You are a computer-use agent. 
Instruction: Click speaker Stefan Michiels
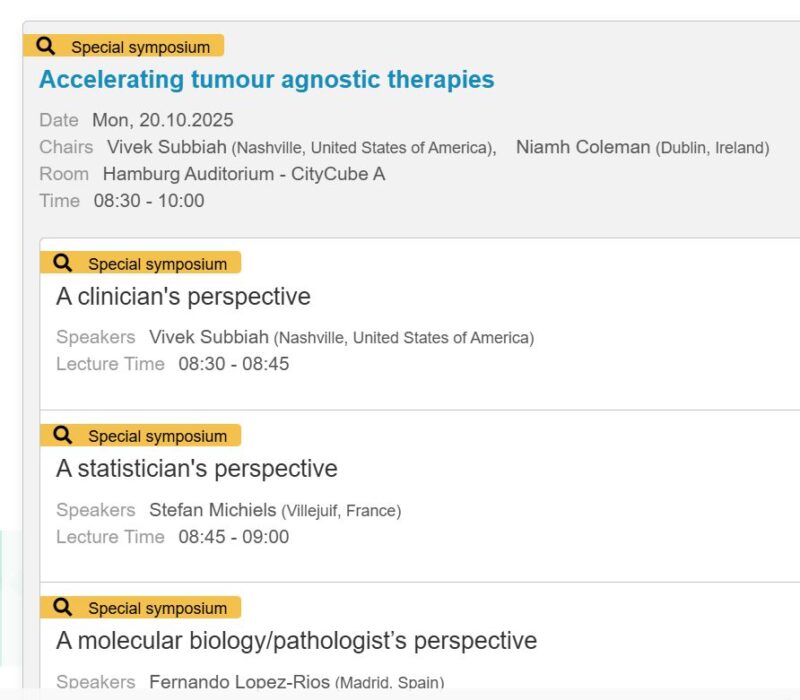(x=212, y=510)
